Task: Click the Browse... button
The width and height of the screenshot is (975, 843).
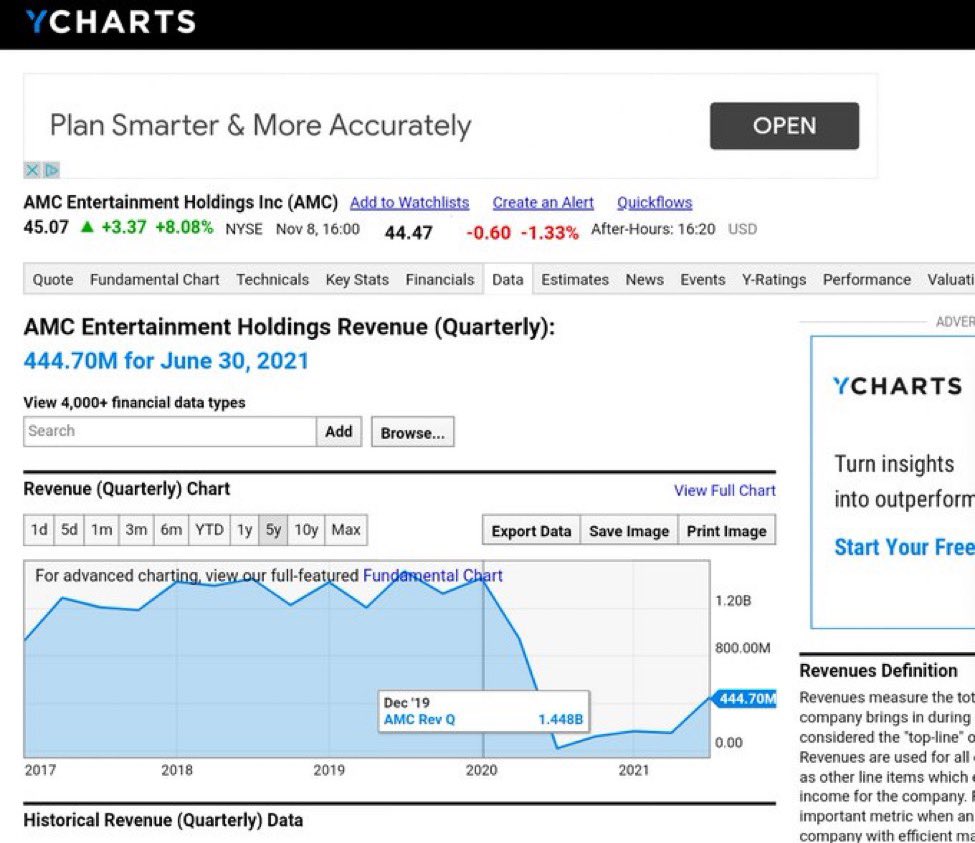Action: 413,432
